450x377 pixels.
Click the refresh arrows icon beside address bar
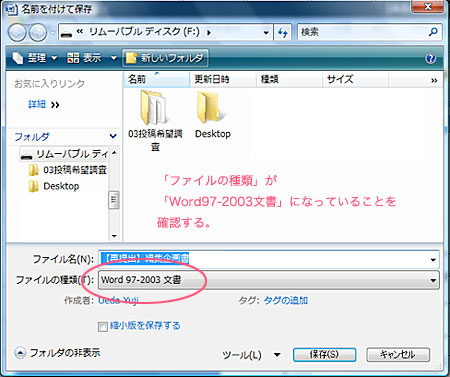[283, 32]
